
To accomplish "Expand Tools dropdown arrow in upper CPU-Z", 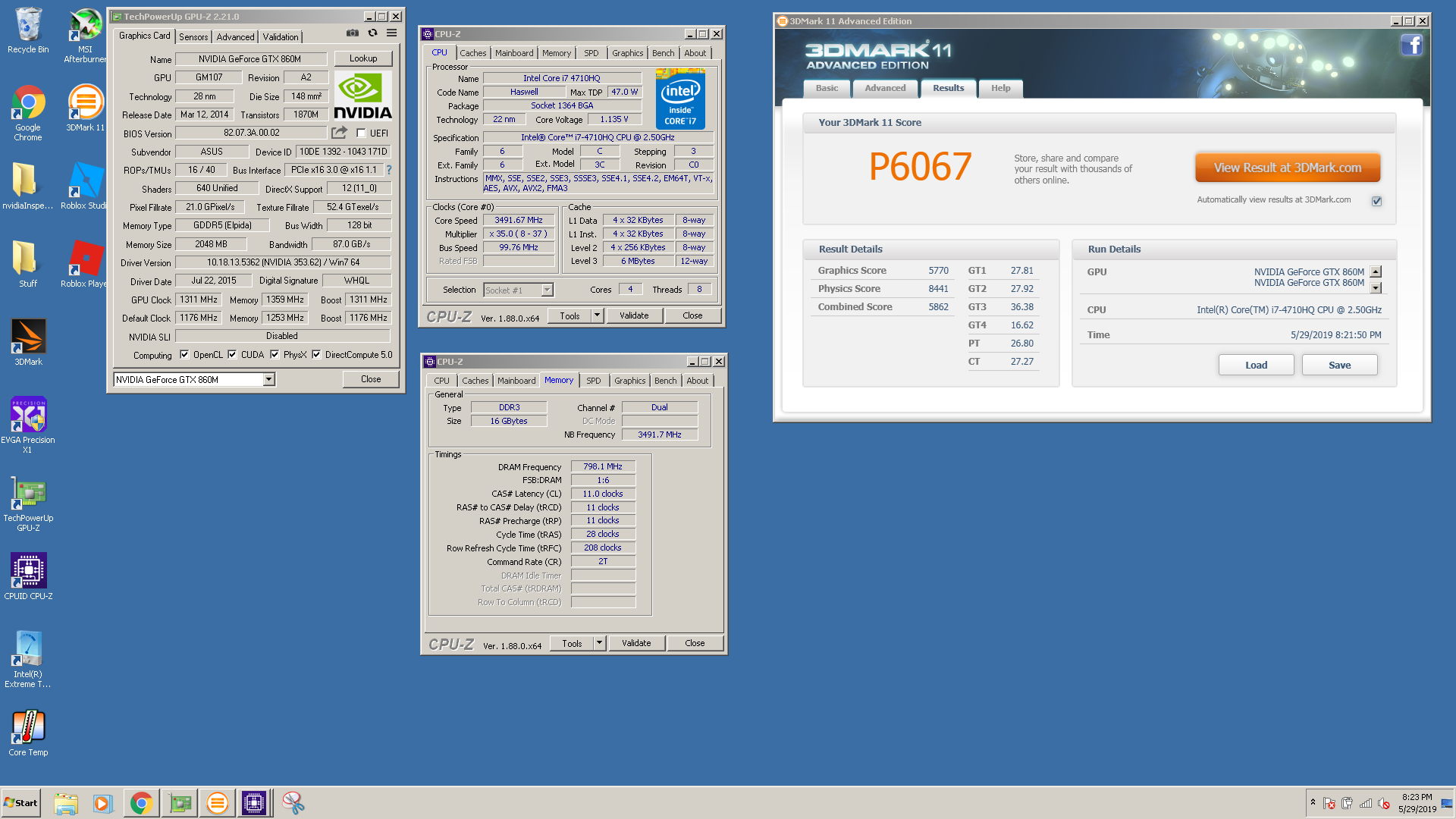I will (x=597, y=315).
